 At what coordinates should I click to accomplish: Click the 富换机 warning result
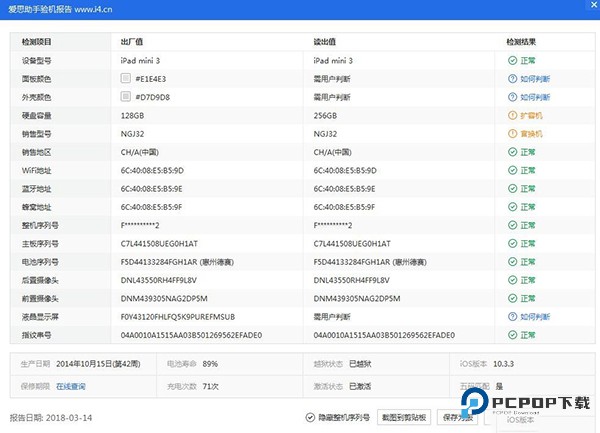click(531, 134)
